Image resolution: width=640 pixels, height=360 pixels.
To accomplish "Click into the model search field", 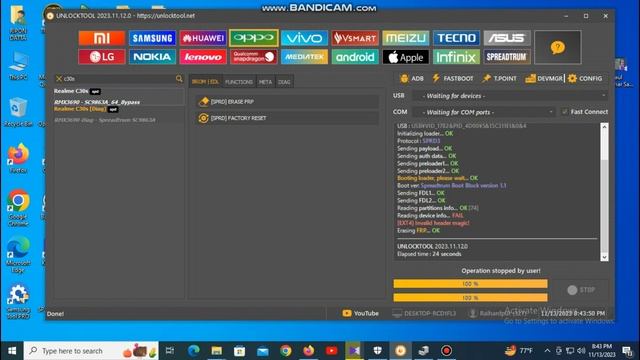I will point(119,78).
